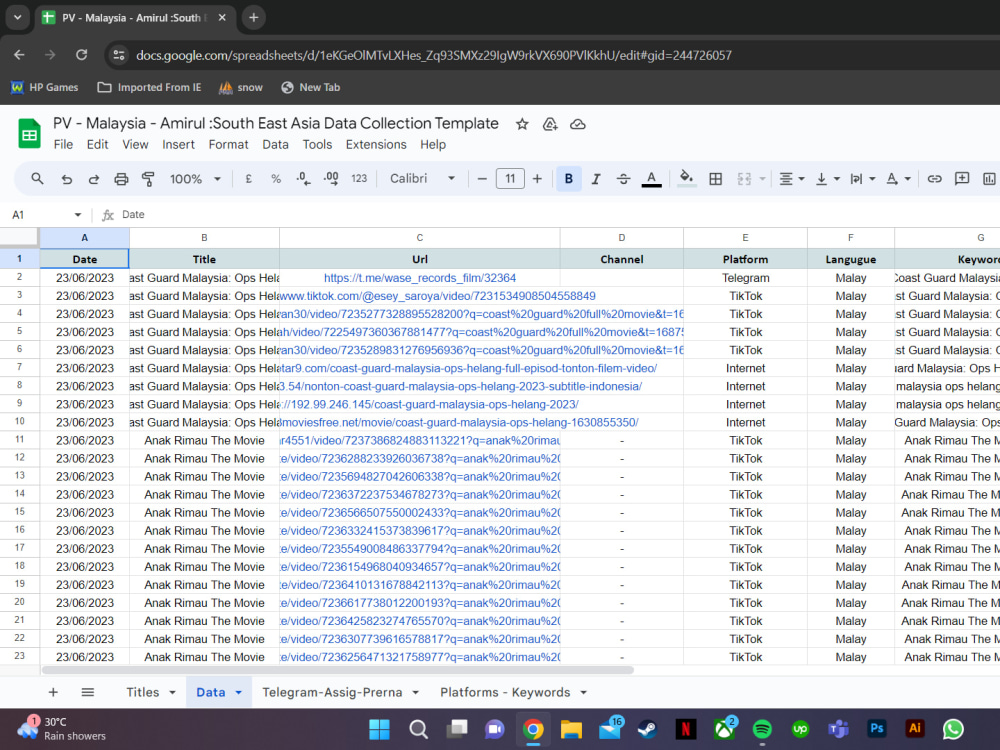Open text wrapping dropdown
Viewport: 1000px width, 750px height.
pyautogui.click(x=862, y=179)
